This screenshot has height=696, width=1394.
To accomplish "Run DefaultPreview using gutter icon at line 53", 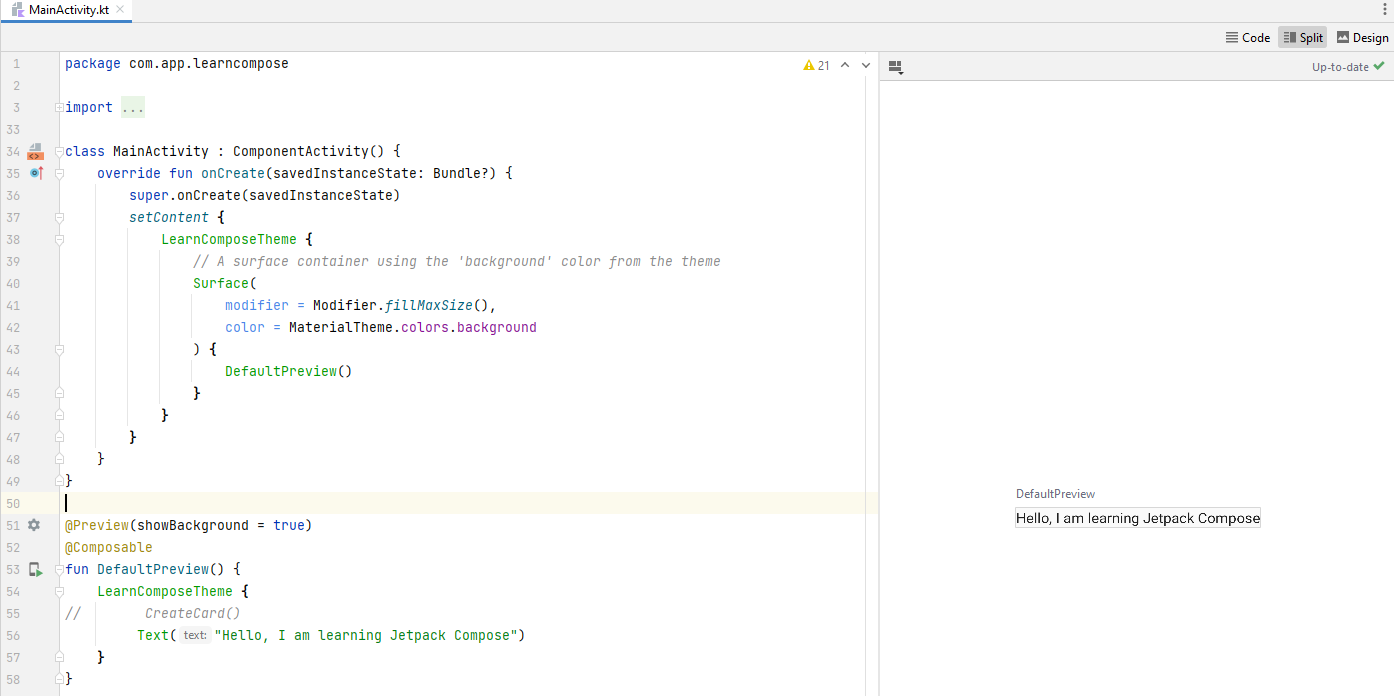I will coord(35,569).
